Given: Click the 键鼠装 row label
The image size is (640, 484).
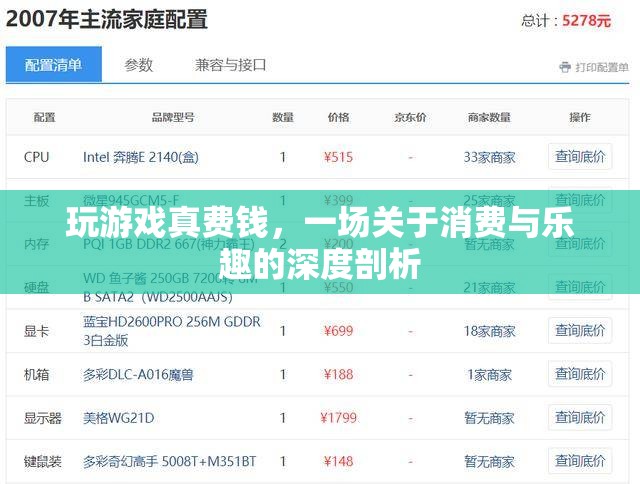Looking at the screenshot, I should [42, 462].
